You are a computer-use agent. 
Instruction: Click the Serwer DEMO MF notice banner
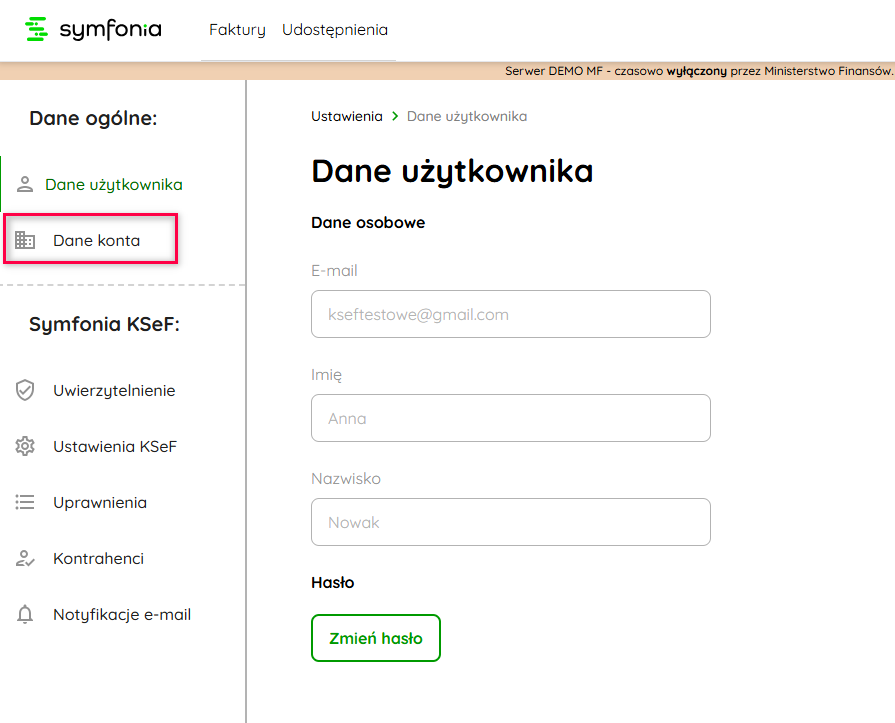click(698, 71)
